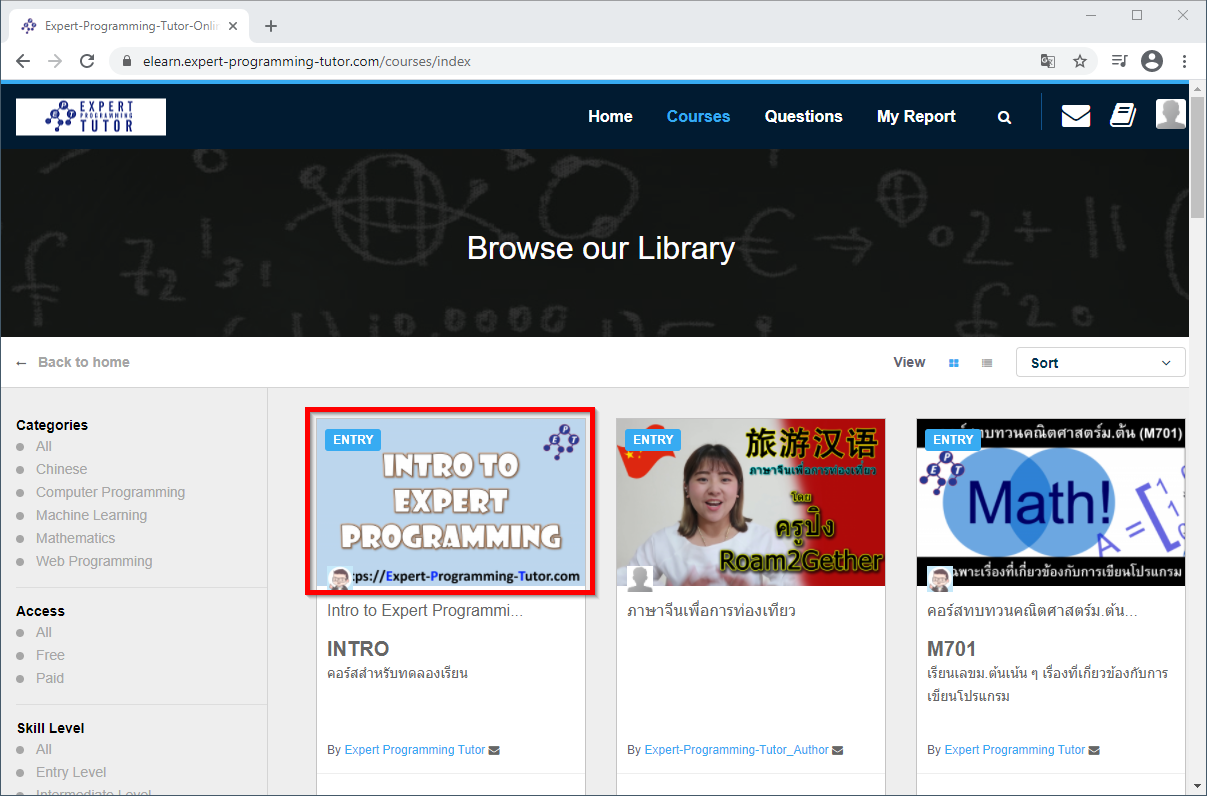Open the Questions menu item
1207x796 pixels.
coord(804,116)
